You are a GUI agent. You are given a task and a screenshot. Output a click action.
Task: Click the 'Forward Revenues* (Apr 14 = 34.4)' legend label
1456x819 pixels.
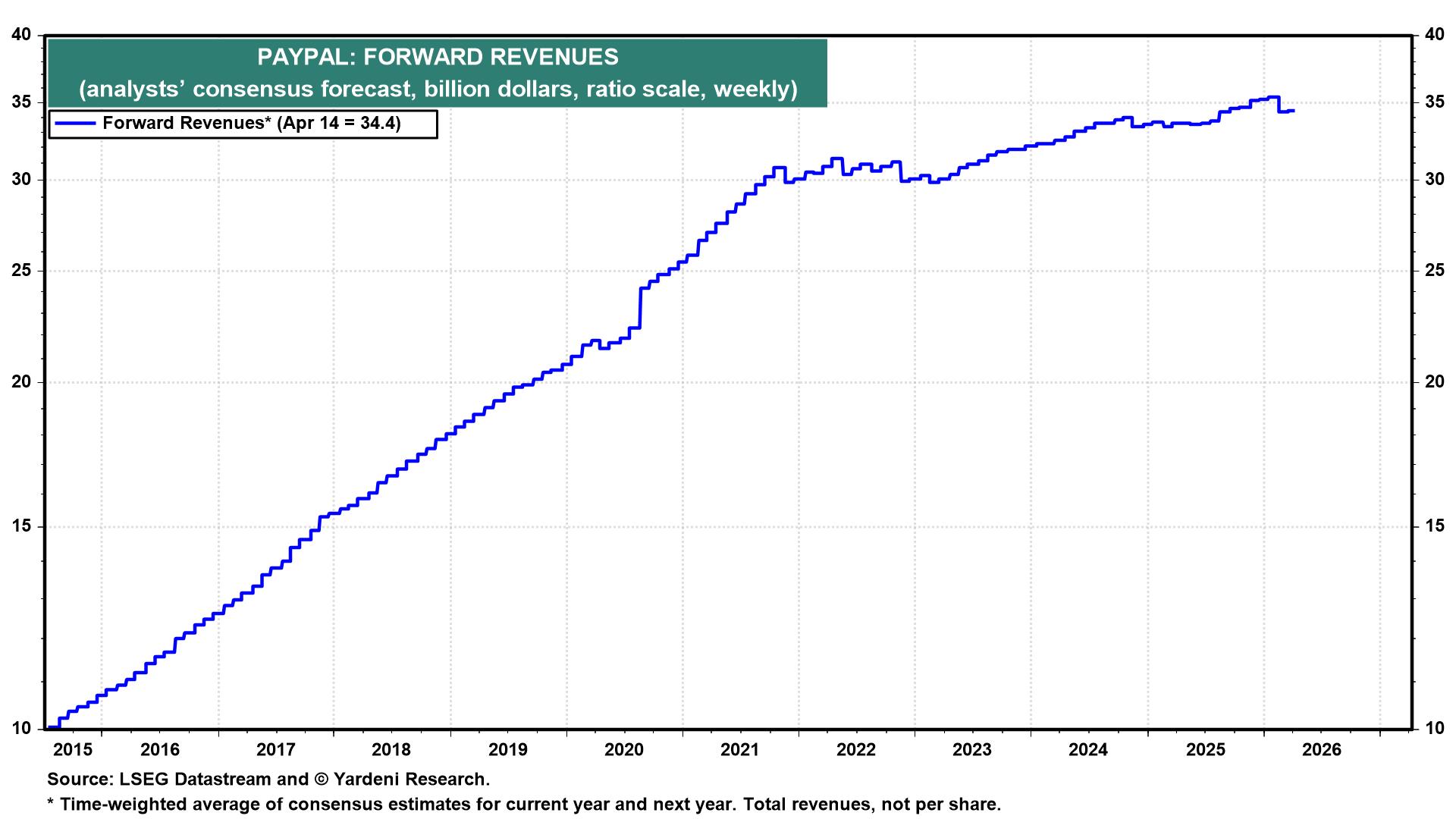click(x=251, y=124)
